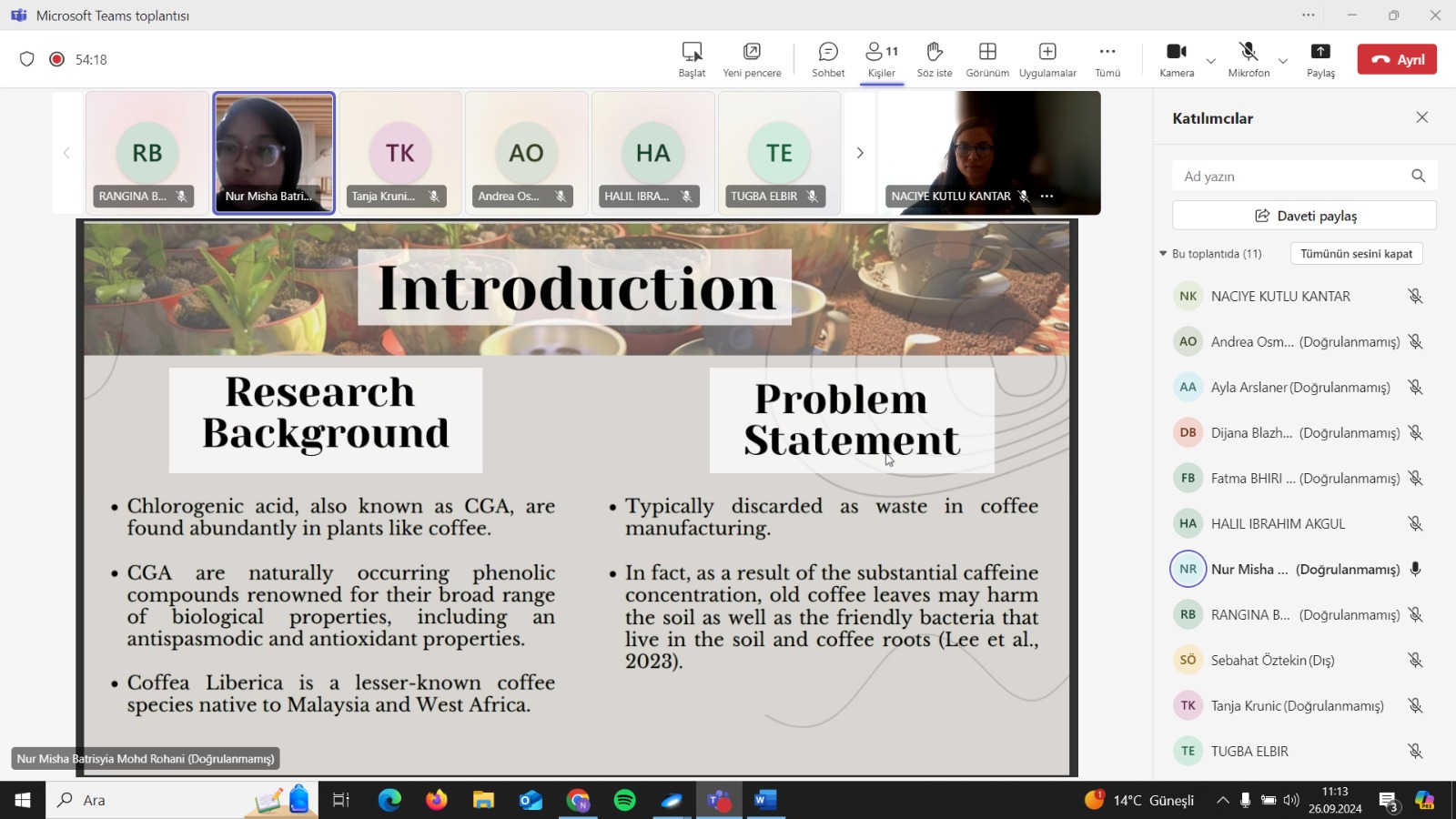
Task: Collapse the Bu toplantıda participant list
Action: 1163,254
